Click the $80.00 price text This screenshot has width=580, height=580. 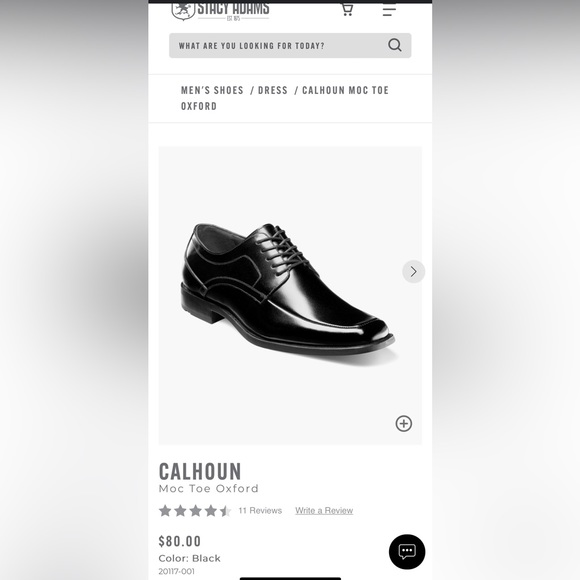(180, 541)
